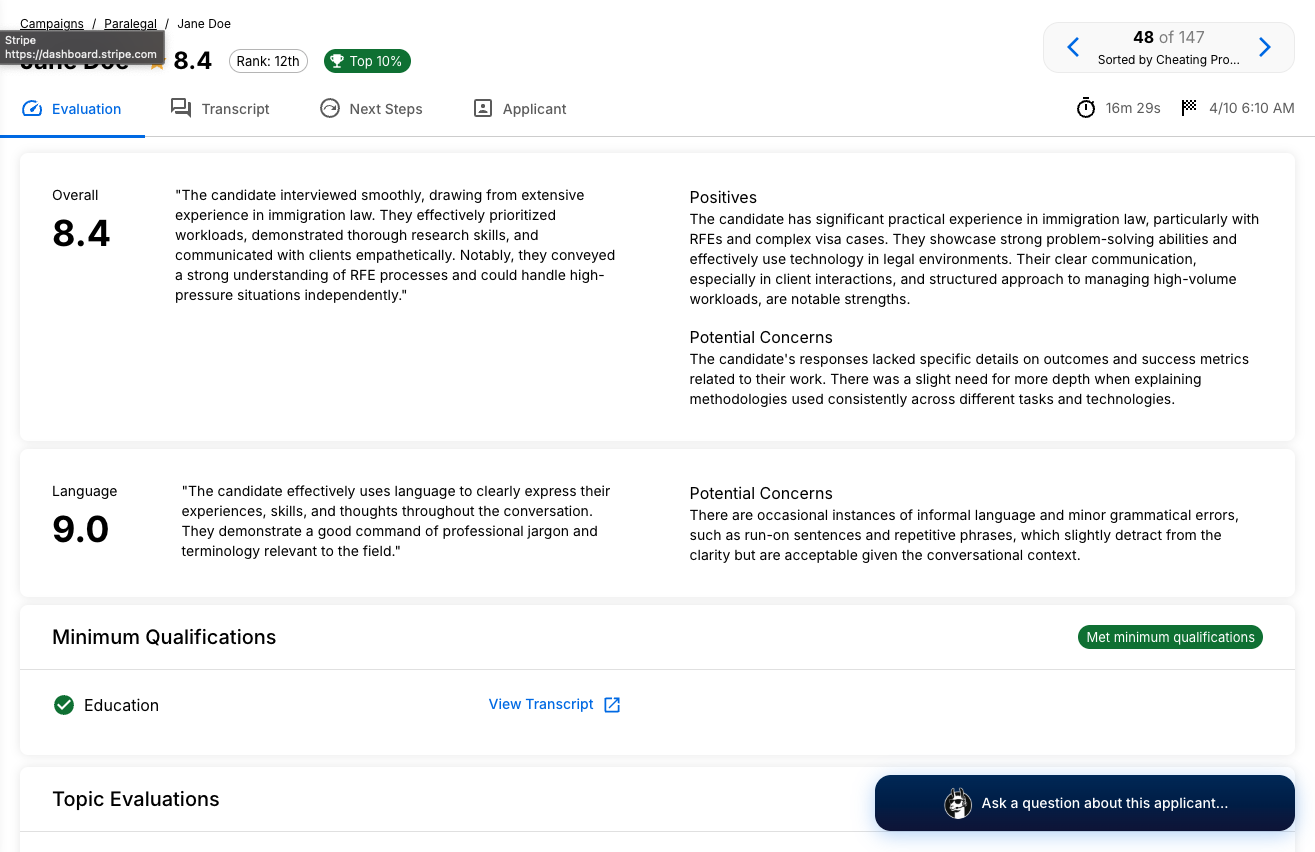Screen dimensions: 1315x852
Task: Go to next applicant with right chevron
Action: (x=1264, y=47)
